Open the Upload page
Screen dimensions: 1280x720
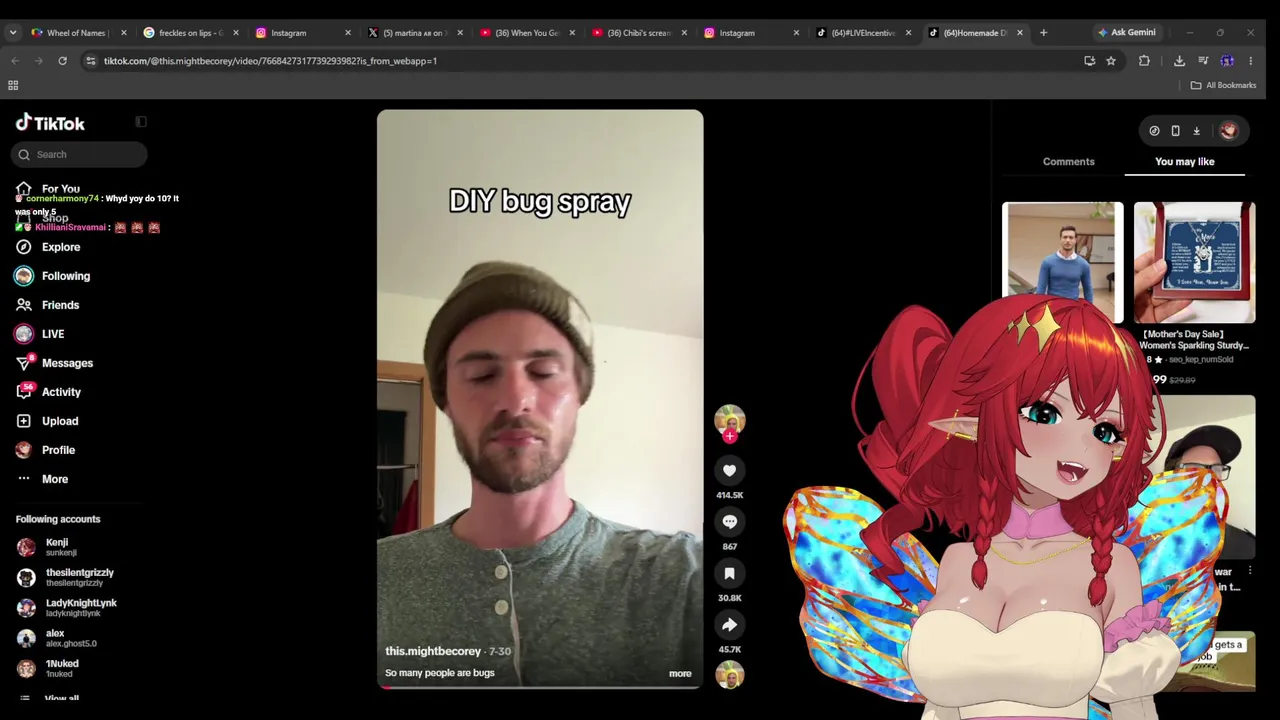[x=59, y=421]
